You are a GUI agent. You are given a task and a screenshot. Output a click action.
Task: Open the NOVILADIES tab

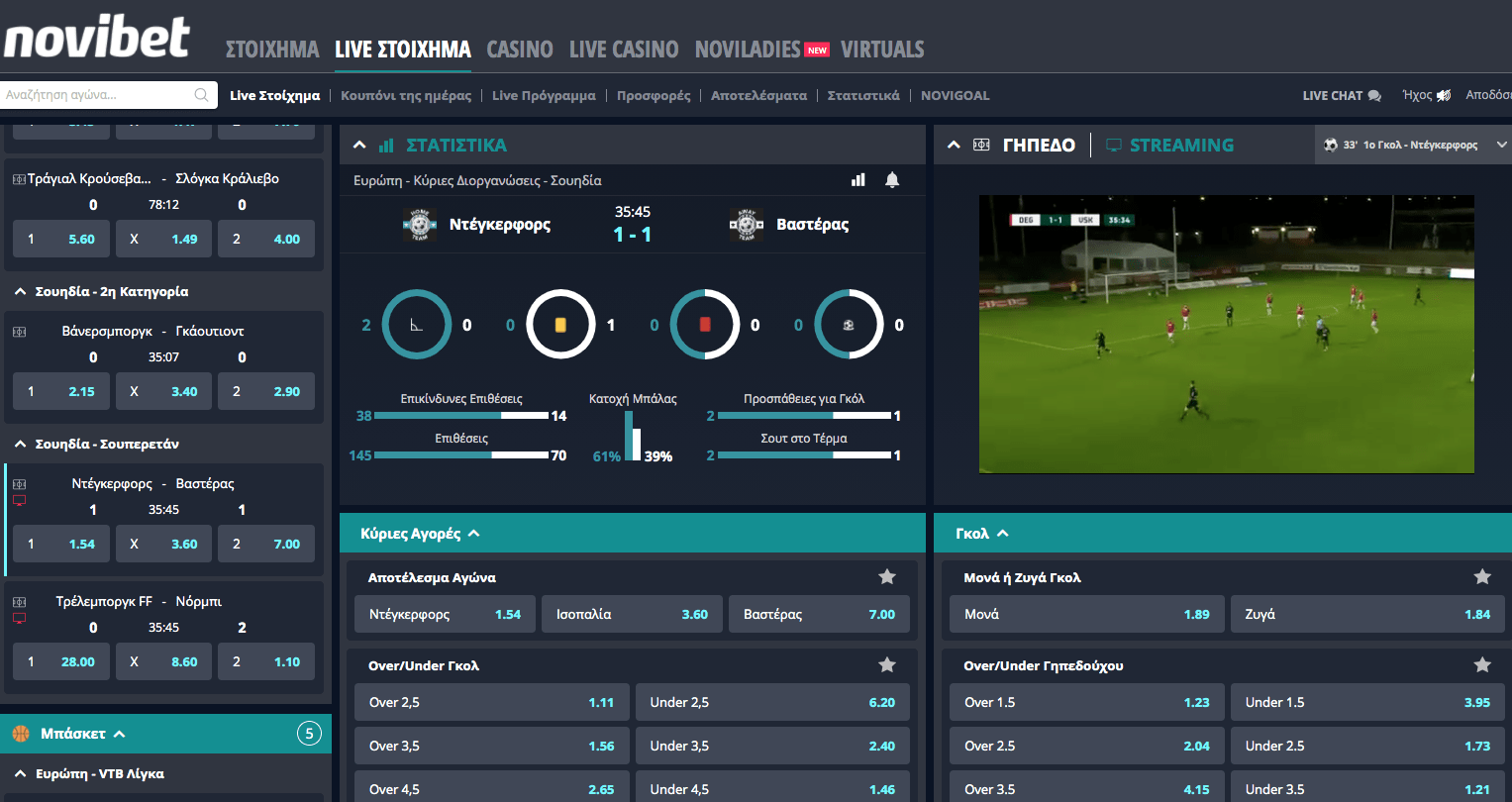(748, 49)
